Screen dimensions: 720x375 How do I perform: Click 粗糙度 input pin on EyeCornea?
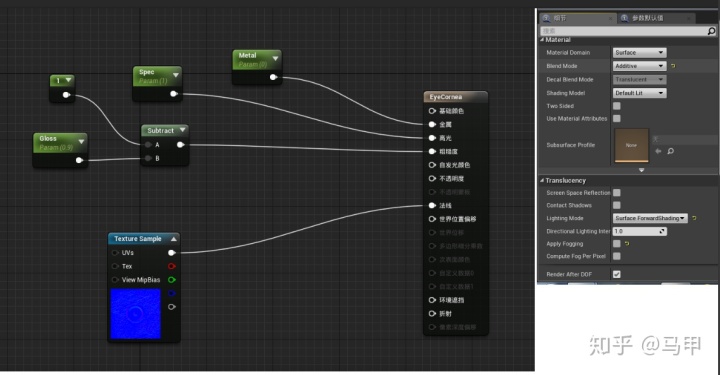(x=432, y=151)
